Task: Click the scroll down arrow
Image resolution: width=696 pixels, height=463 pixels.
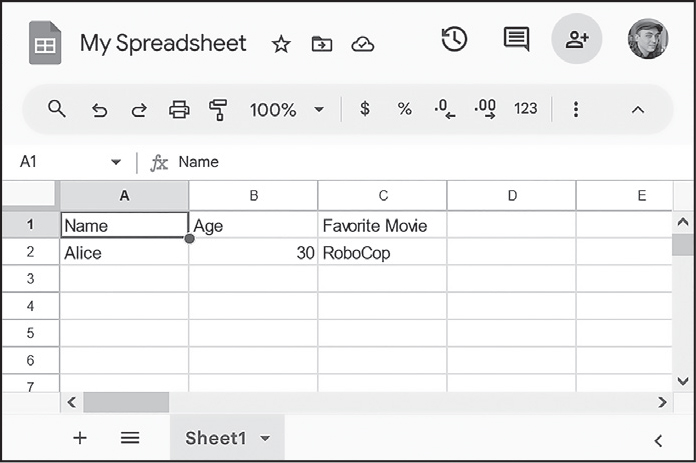Action: pos(683,381)
